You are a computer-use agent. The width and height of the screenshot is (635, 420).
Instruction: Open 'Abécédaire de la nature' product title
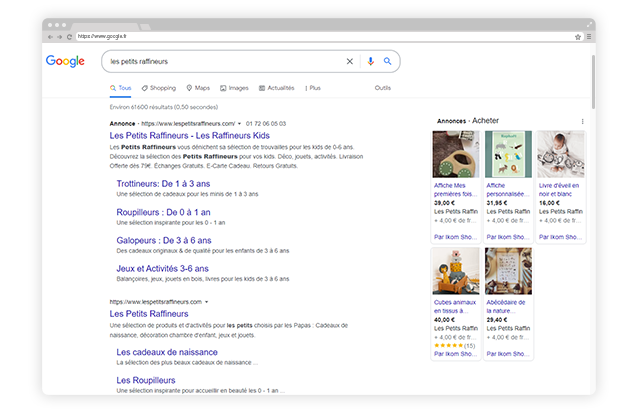coord(506,307)
